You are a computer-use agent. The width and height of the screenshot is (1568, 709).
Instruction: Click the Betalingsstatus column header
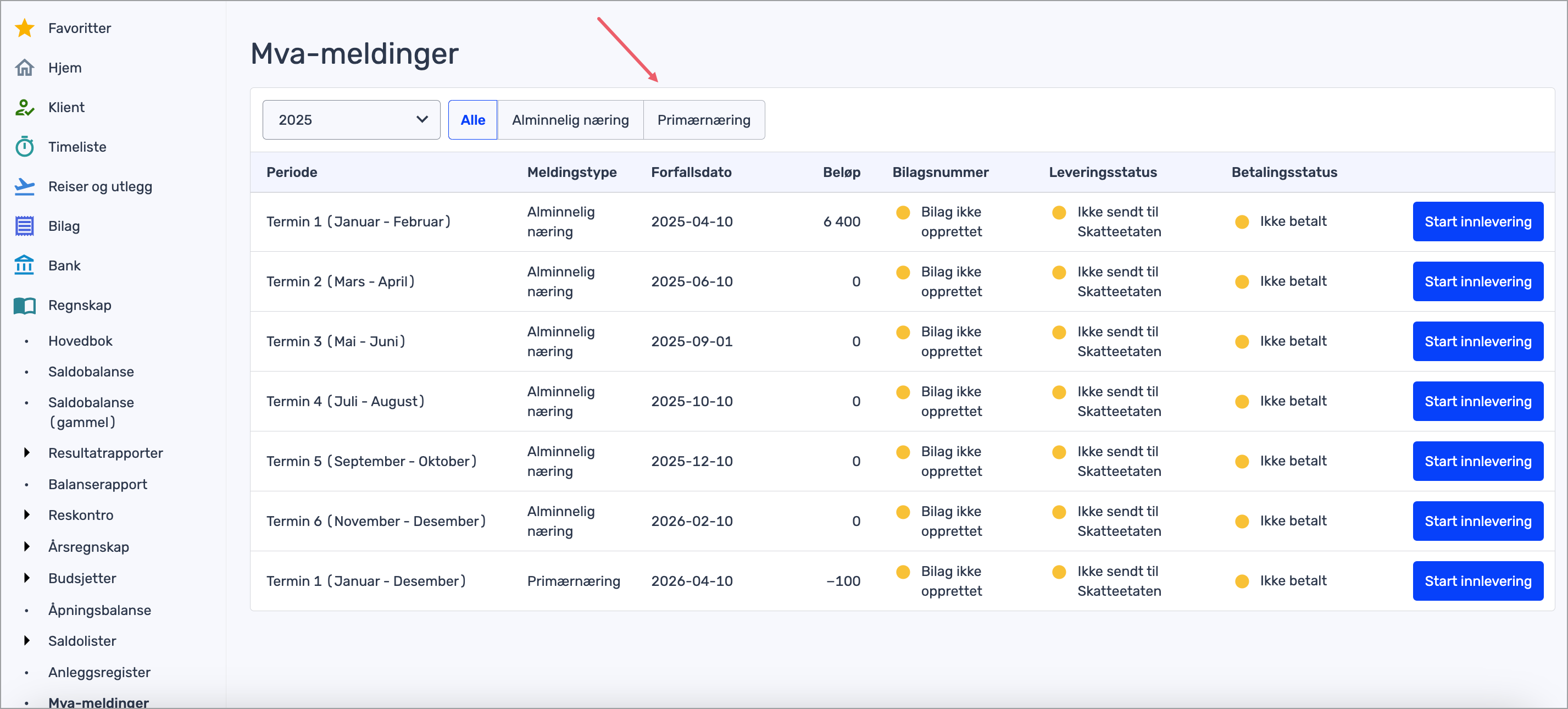point(1285,173)
